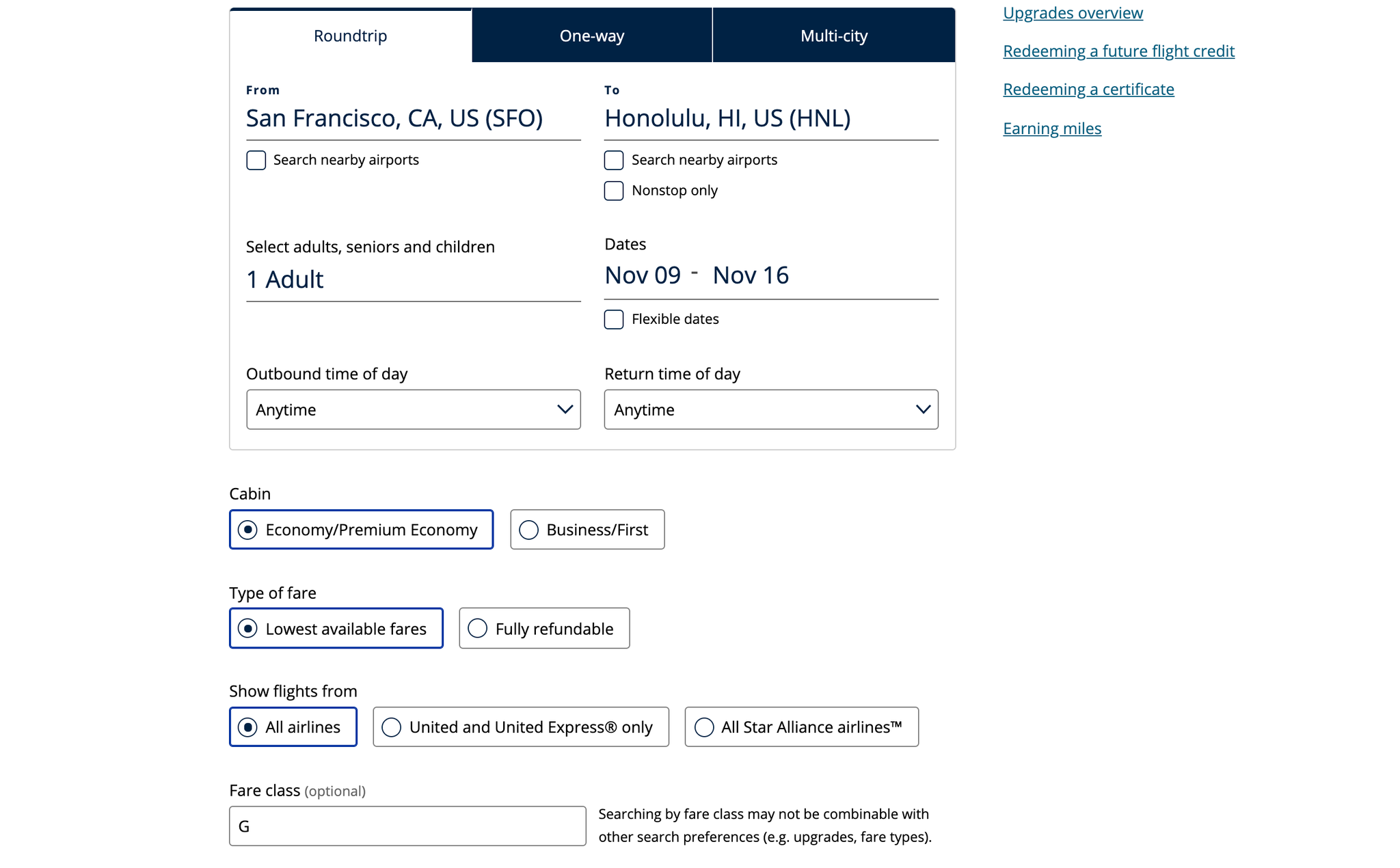Expand the Outbound Anytime selector chevron
The width and height of the screenshot is (1400, 868).
(x=565, y=409)
